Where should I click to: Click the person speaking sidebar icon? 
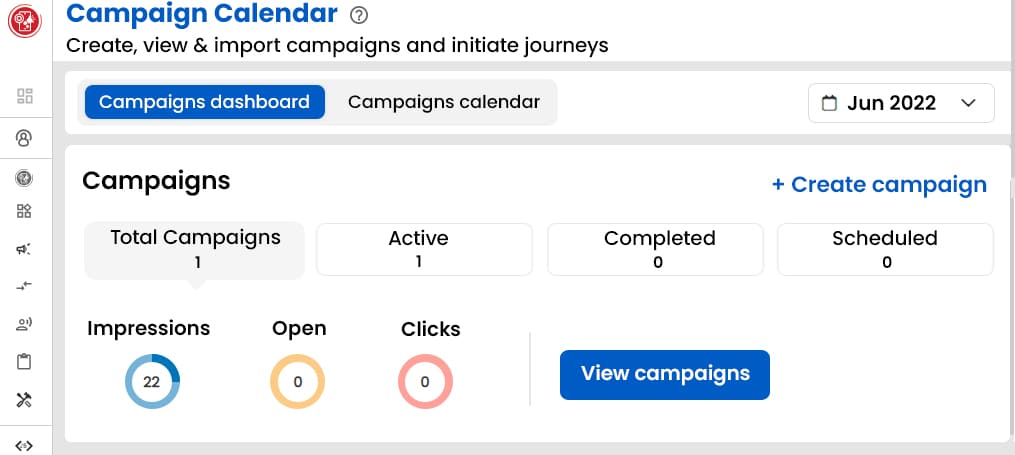tap(25, 323)
